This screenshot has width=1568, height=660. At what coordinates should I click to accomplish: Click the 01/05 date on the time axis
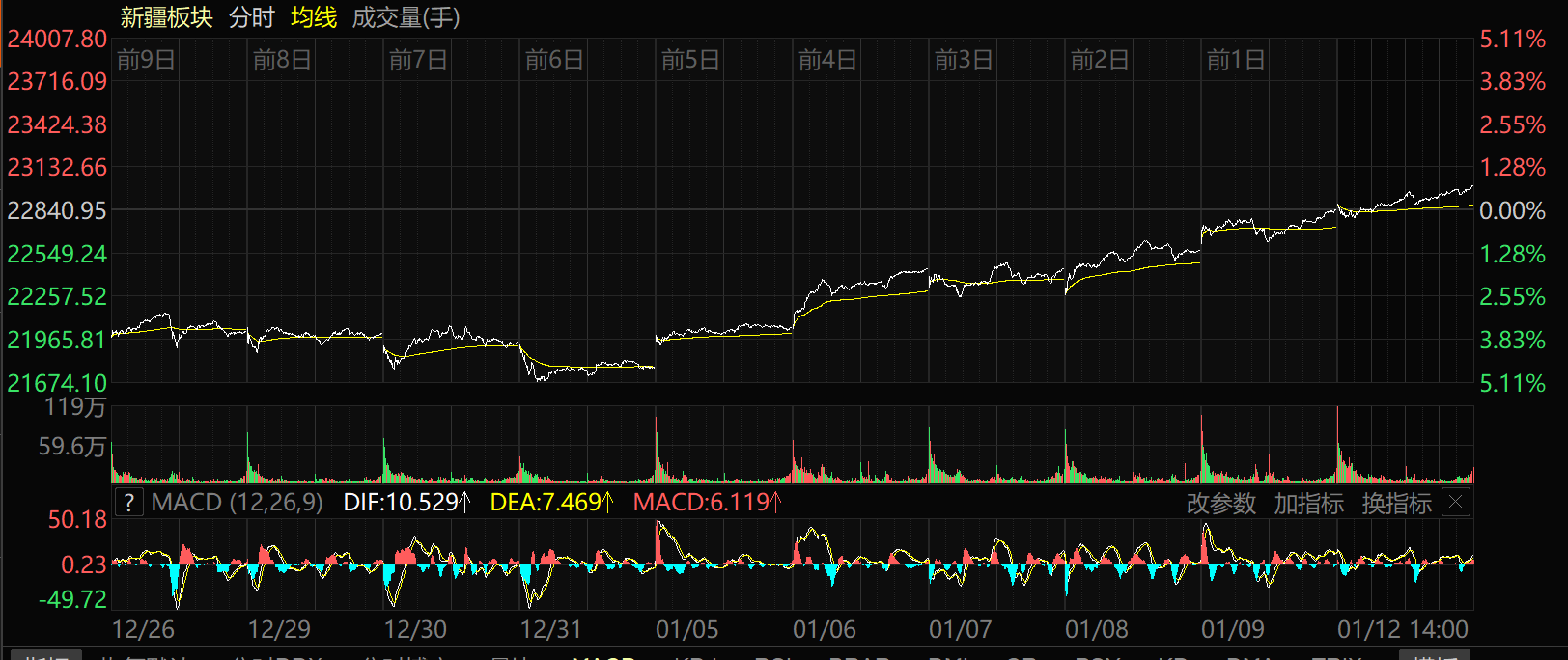point(687,630)
